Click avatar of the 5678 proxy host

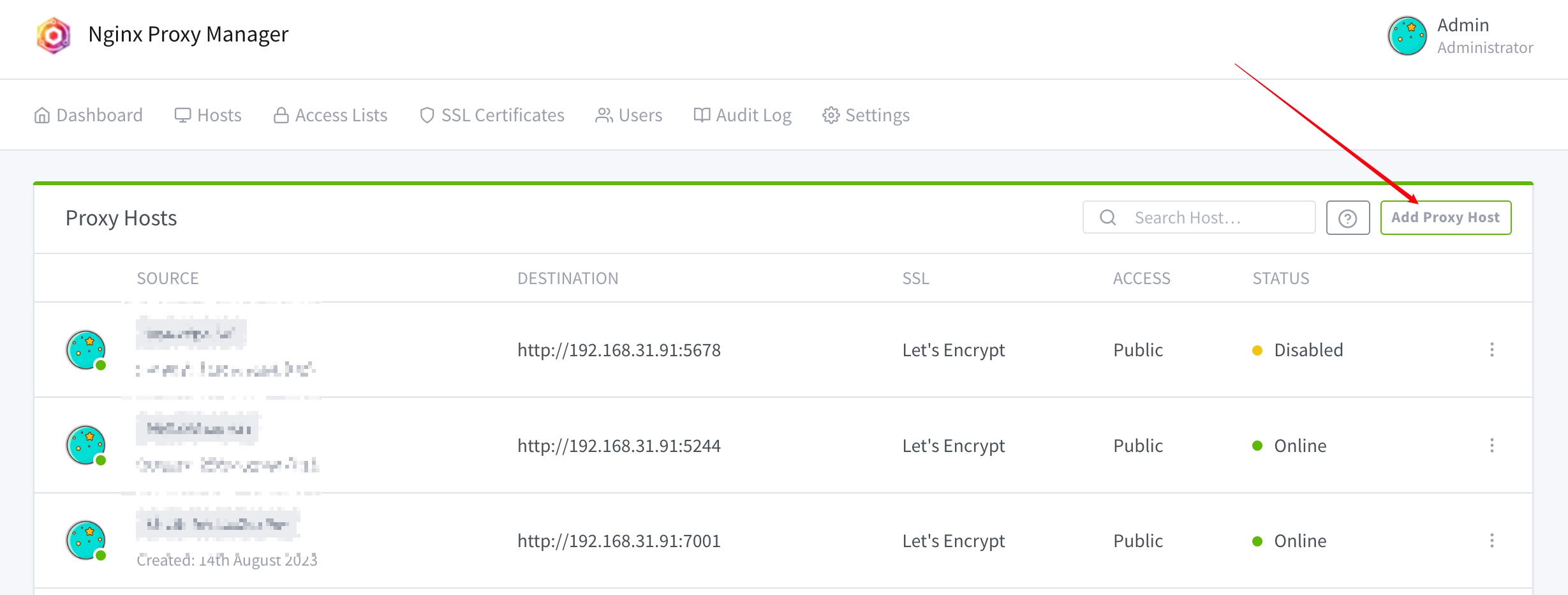[85, 350]
